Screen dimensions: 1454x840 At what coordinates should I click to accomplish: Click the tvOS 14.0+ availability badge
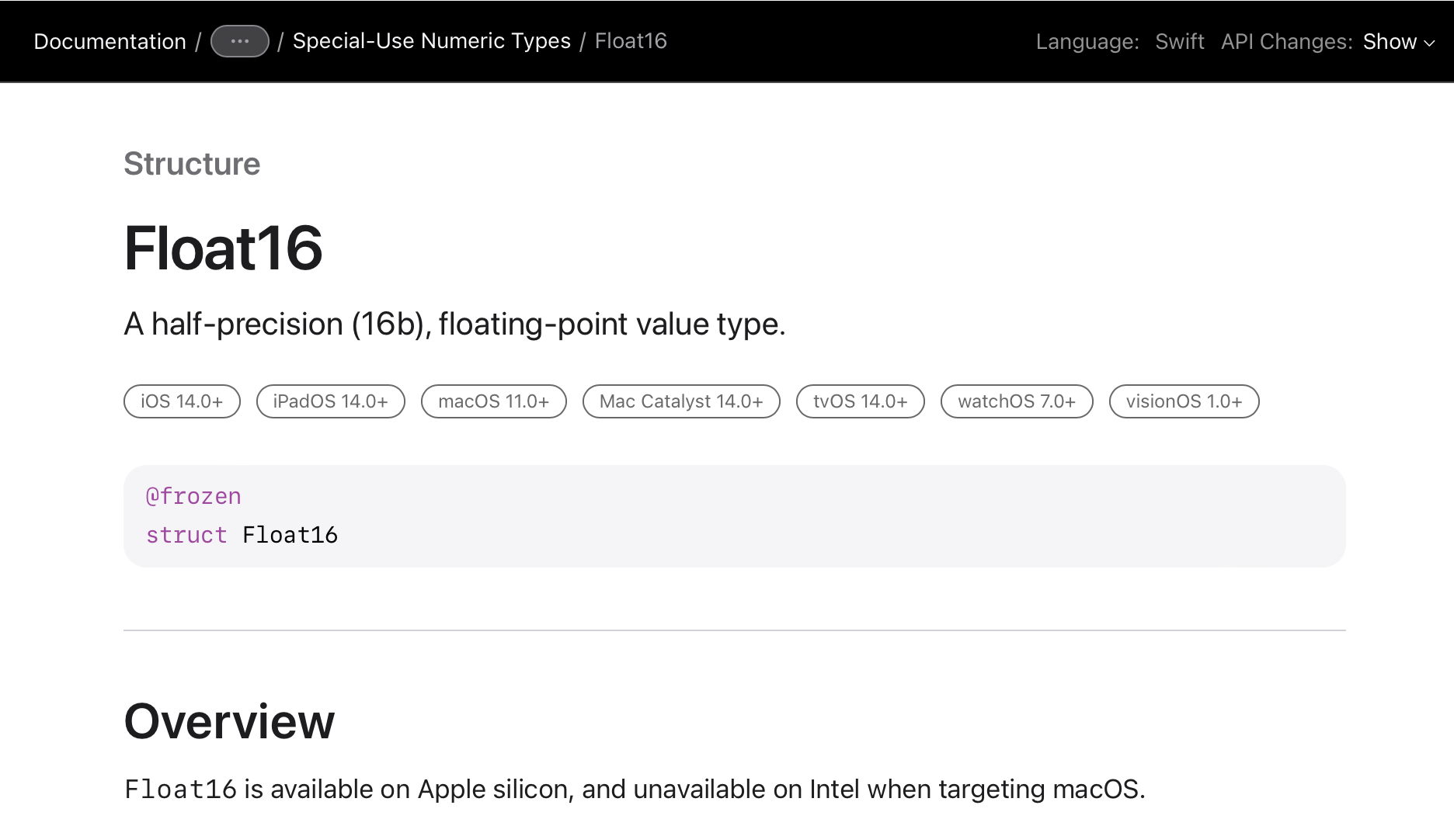point(860,401)
